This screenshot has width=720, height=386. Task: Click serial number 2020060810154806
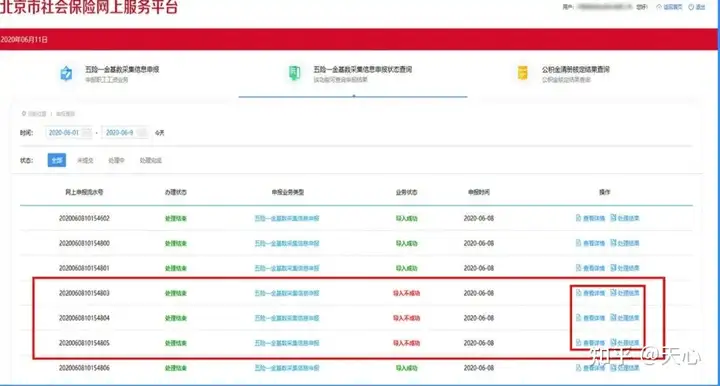click(x=84, y=368)
